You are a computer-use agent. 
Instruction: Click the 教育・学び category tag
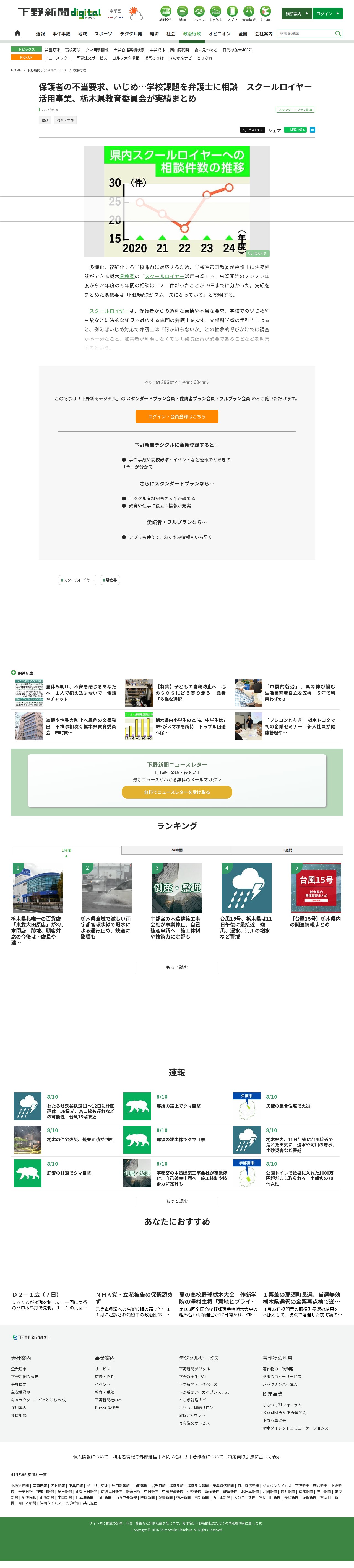[65, 120]
